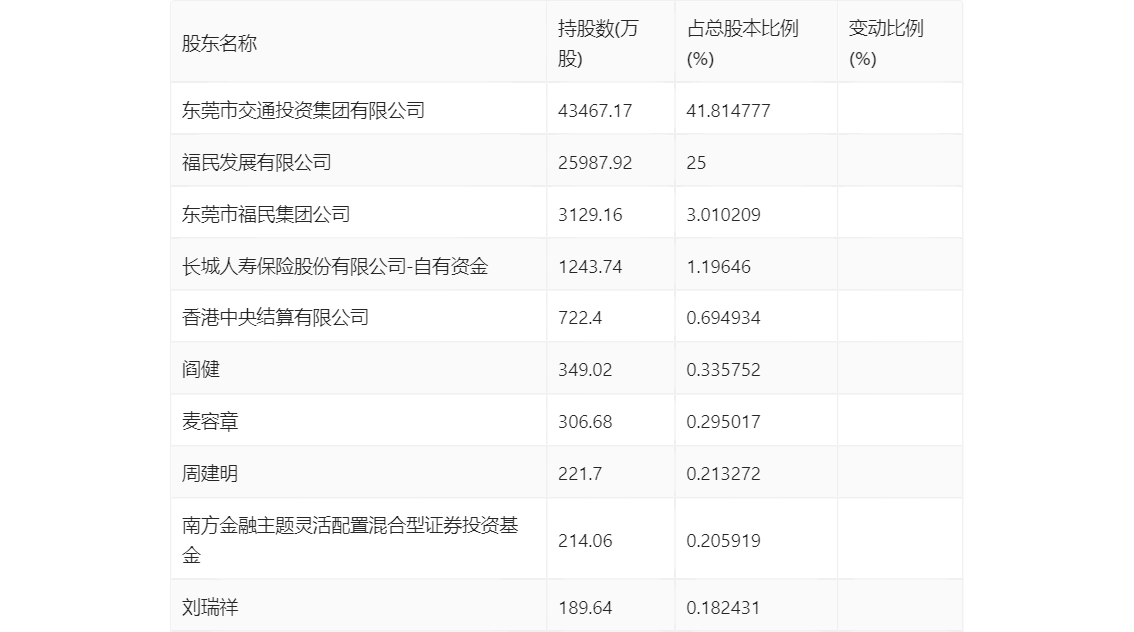Select the percentage 0.295017

pyautogui.click(x=723, y=422)
